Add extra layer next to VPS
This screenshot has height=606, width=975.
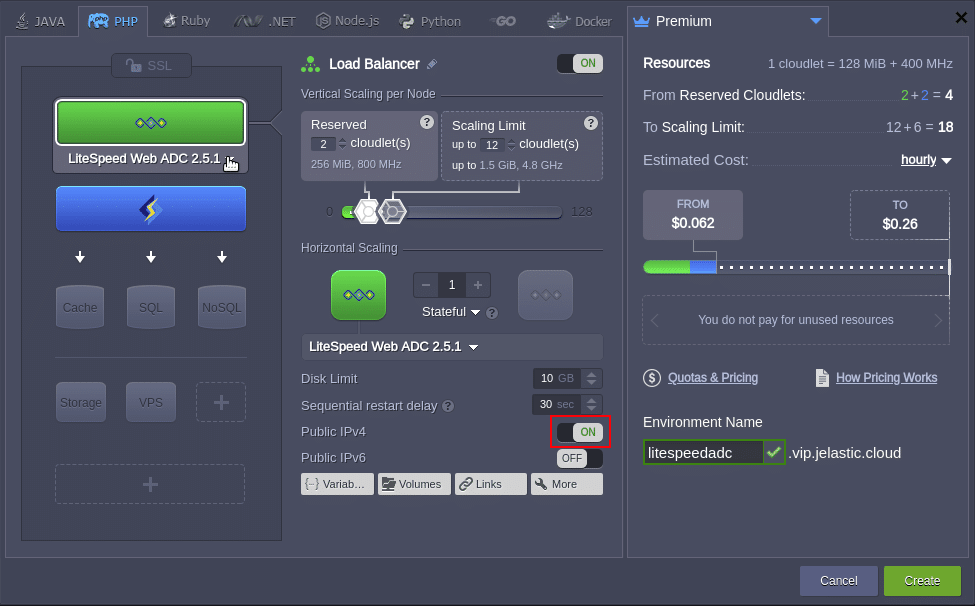221,402
